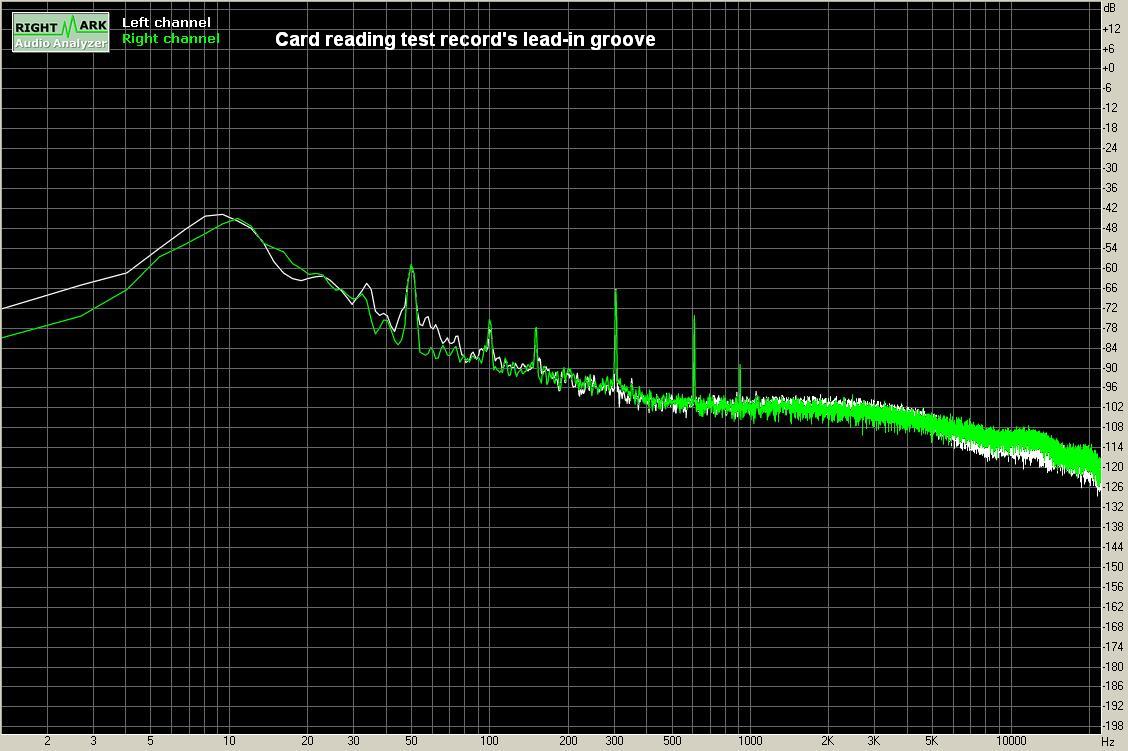The height and width of the screenshot is (751, 1128).
Task: Click the +0 dB axis label
Action: [1109, 68]
